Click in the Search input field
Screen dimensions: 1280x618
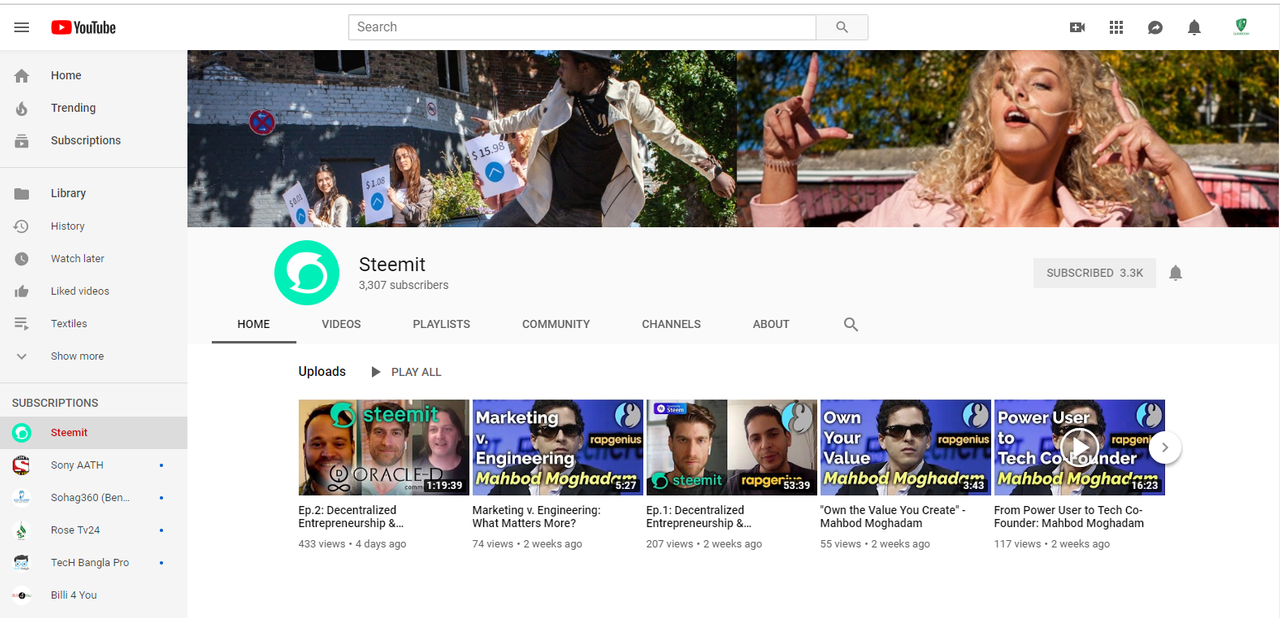tap(582, 27)
